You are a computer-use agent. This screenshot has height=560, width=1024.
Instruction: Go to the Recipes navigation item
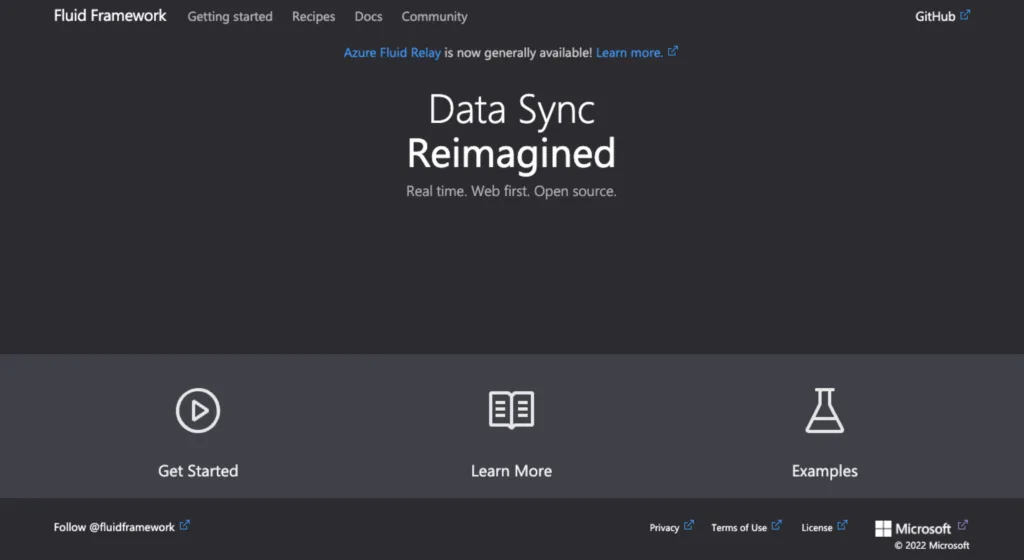coord(313,17)
